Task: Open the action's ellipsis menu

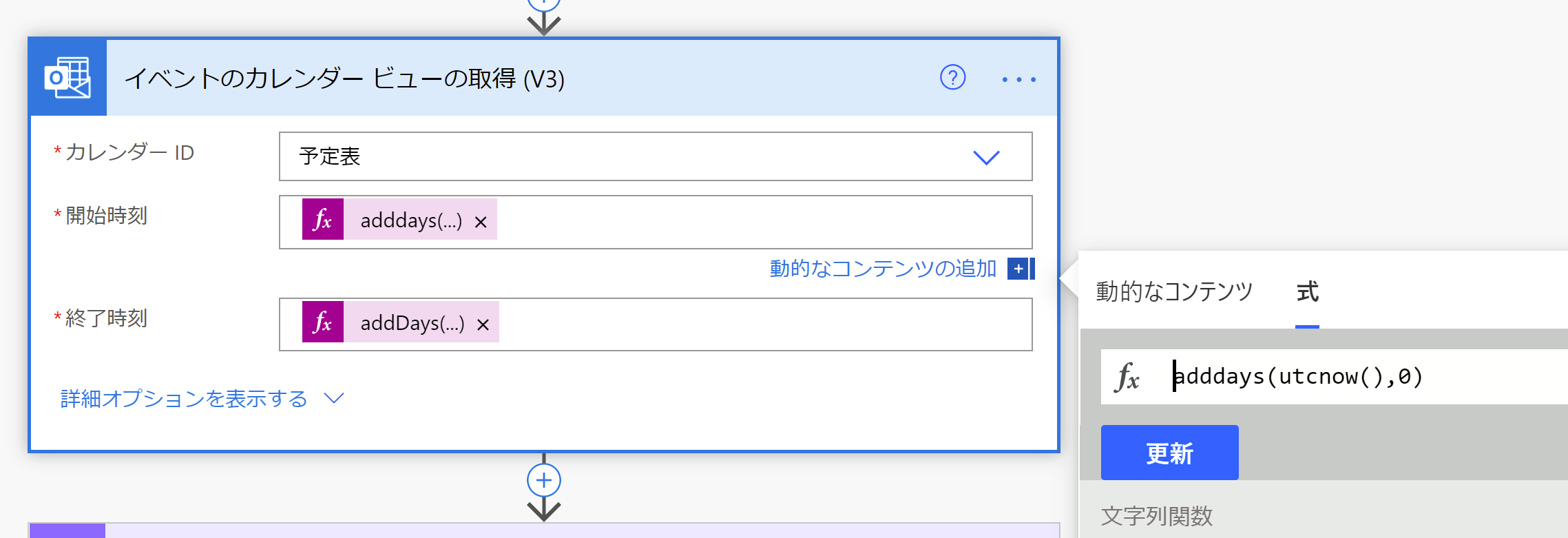Action: (x=1019, y=79)
